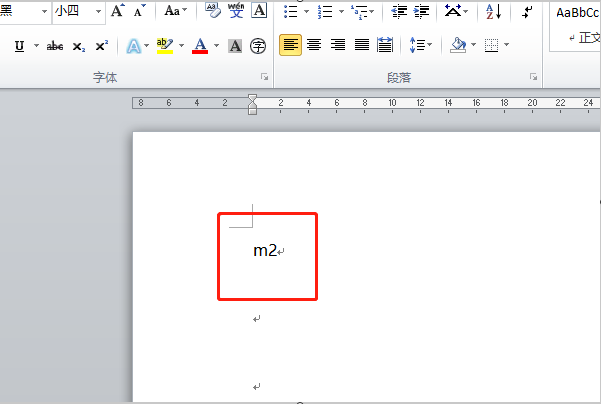Toggle Character Shading
This screenshot has height=404, width=601.
coord(235,46)
